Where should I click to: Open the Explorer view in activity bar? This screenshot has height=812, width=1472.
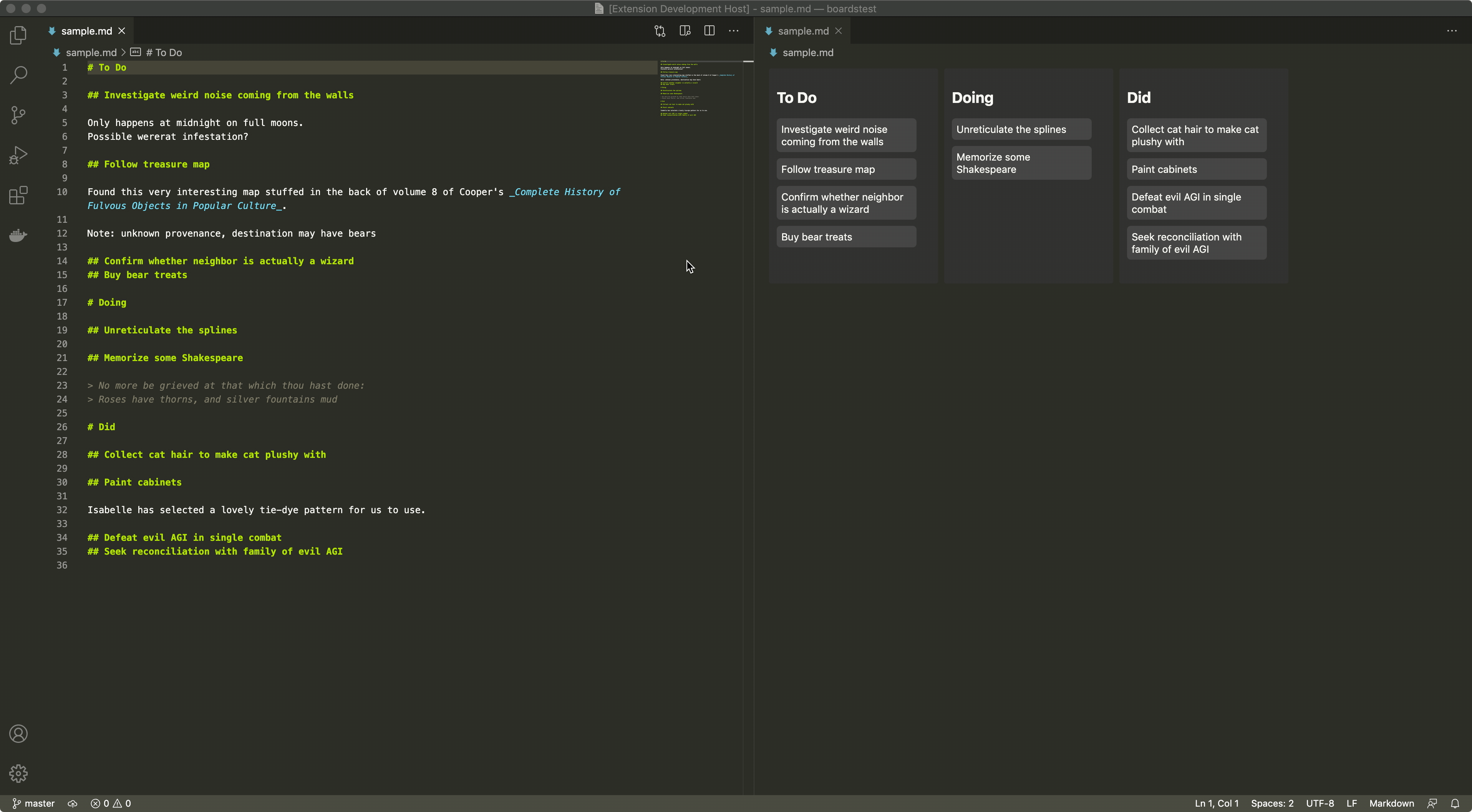point(18,35)
